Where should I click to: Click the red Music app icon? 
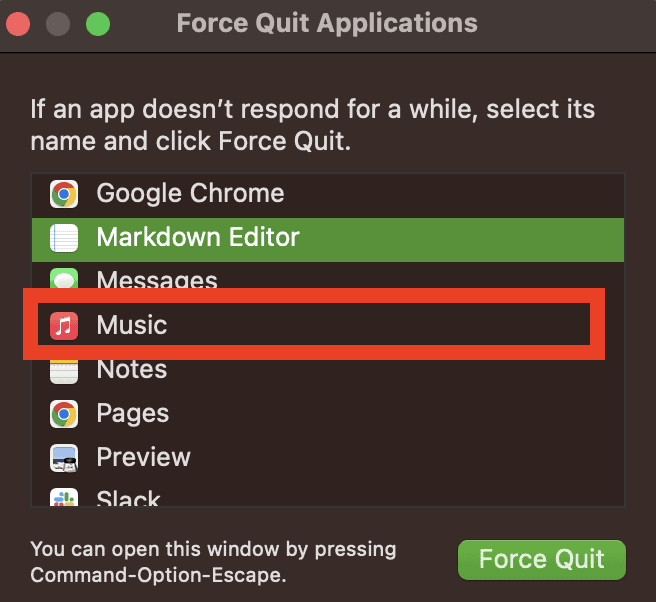[x=64, y=325]
